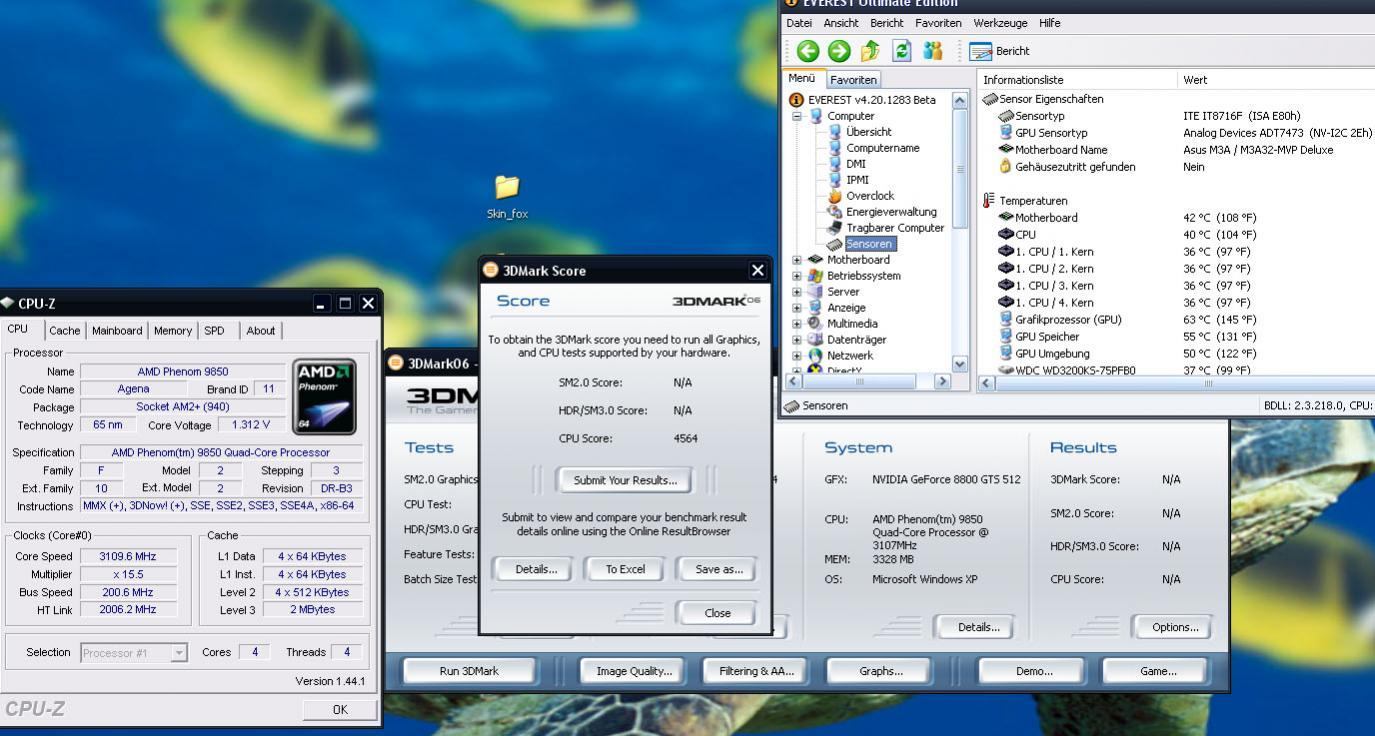Click the Wert column header in EVEREST
This screenshot has width=1375, height=736.
pyautogui.click(x=1277, y=80)
